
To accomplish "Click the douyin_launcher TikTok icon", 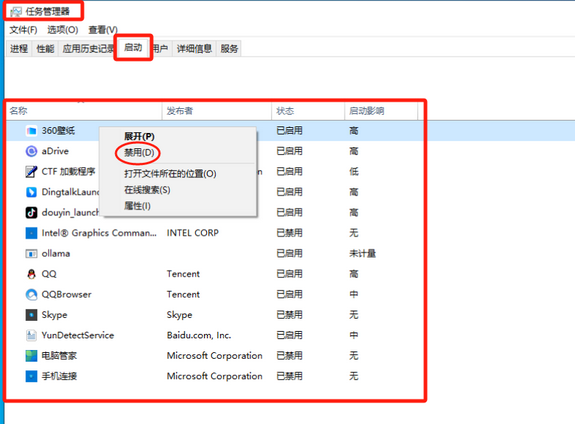I will [x=31, y=212].
